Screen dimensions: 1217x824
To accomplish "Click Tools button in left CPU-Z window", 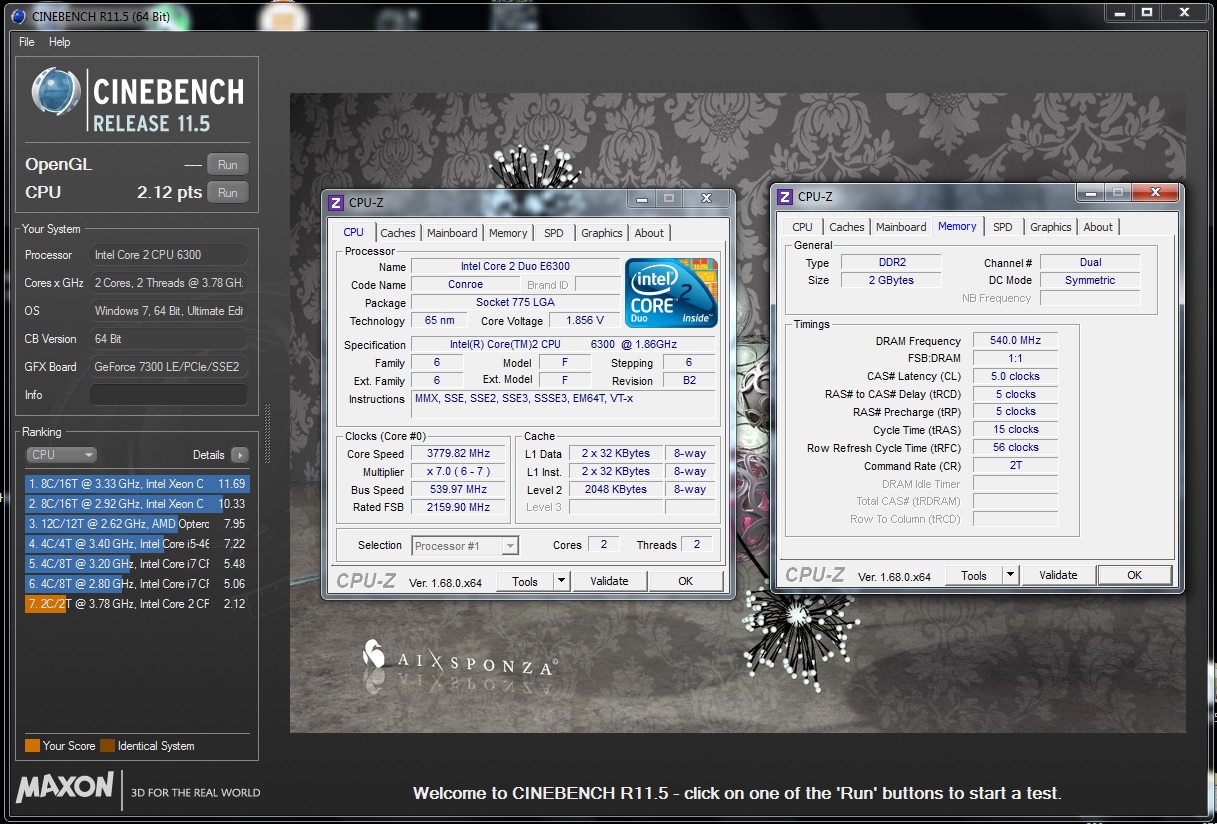I will [x=526, y=581].
